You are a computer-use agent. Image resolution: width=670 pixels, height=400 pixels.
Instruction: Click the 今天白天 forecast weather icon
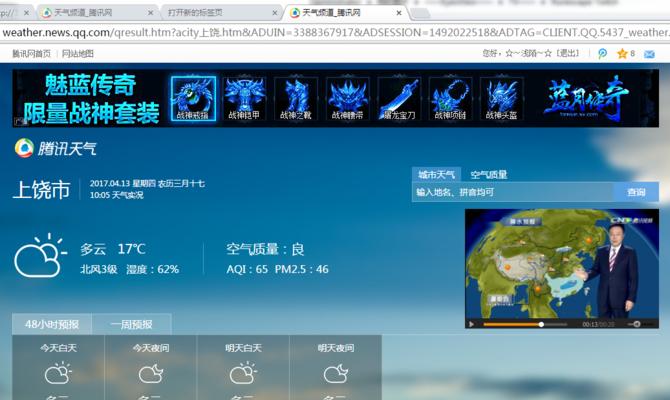coord(58,373)
